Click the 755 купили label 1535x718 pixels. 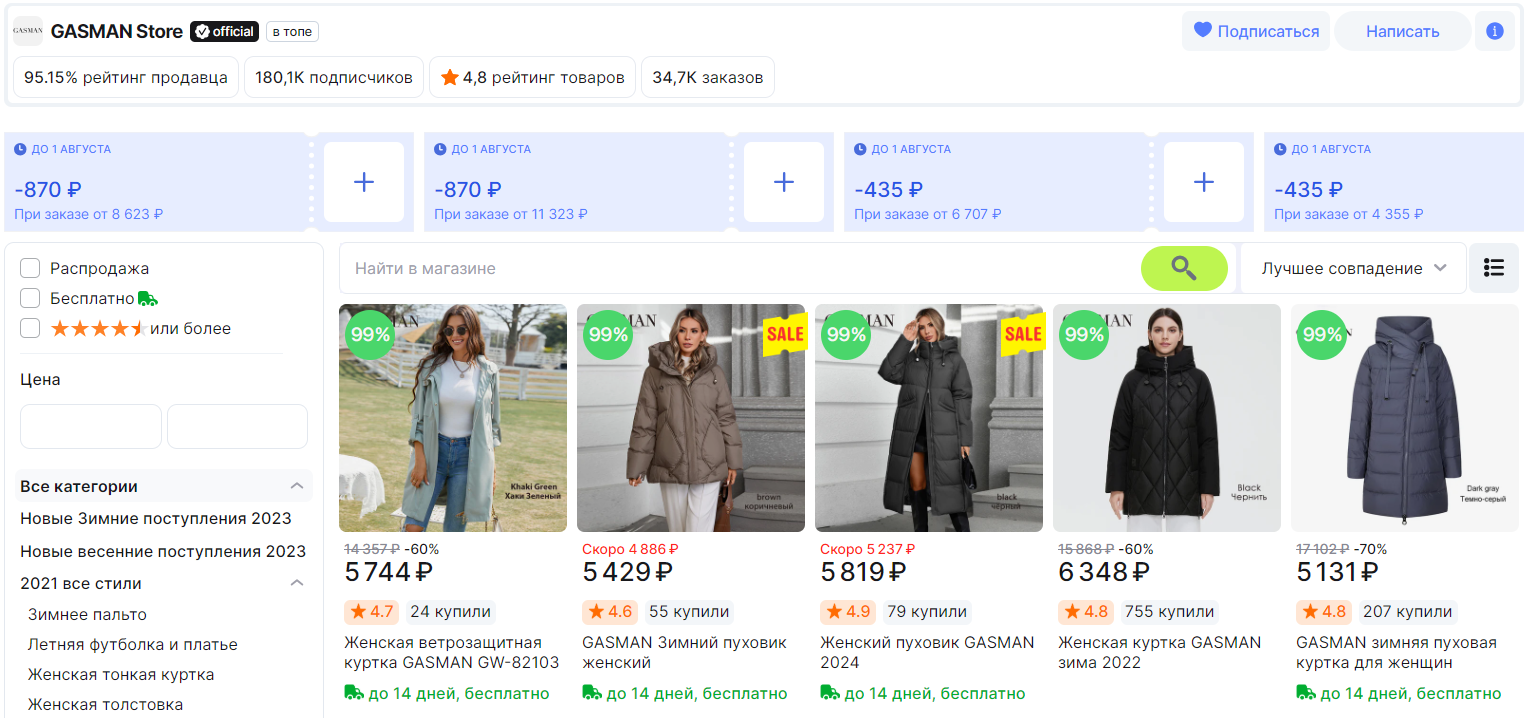pyautogui.click(x=1169, y=611)
